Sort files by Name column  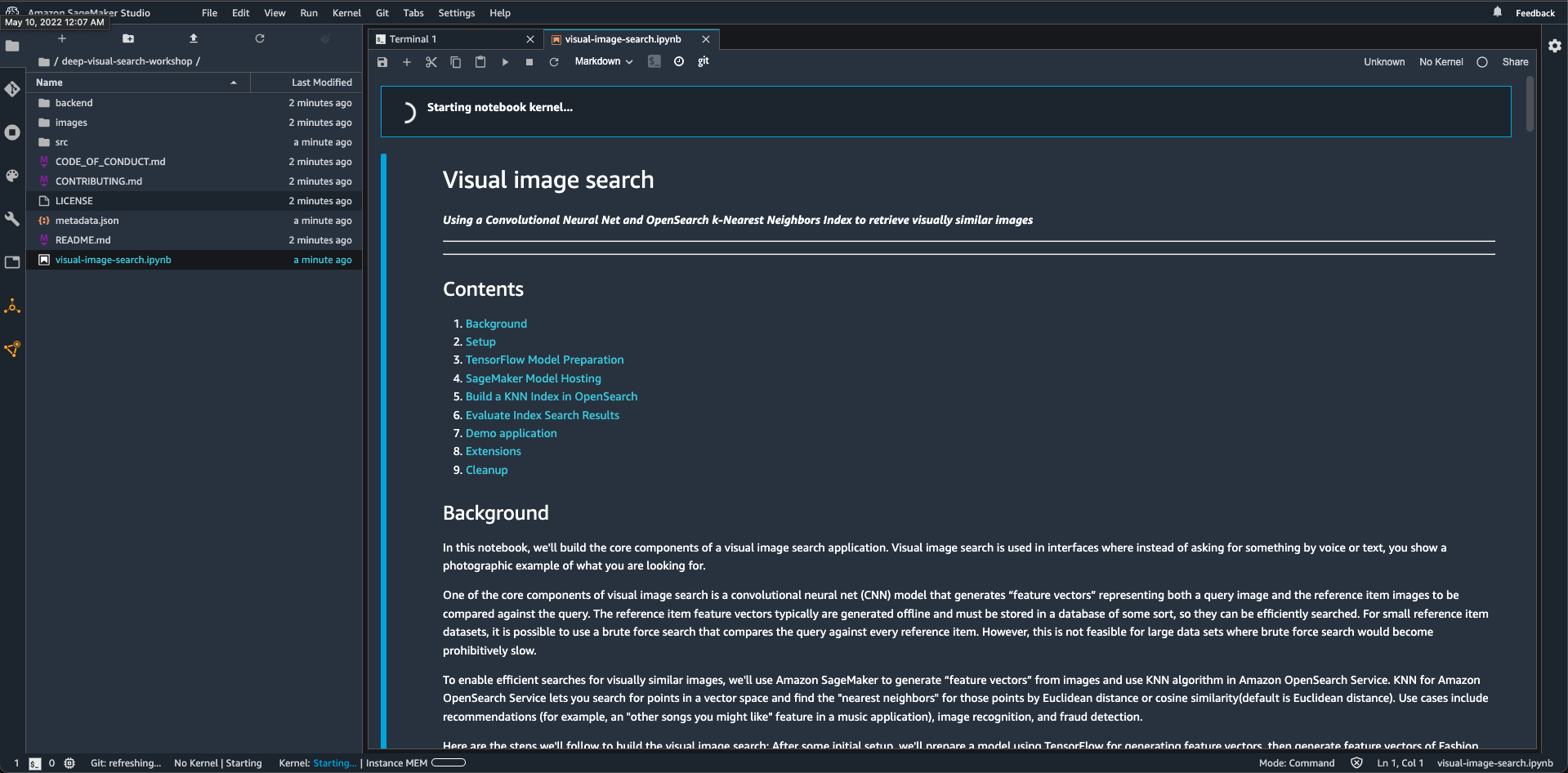click(x=137, y=83)
